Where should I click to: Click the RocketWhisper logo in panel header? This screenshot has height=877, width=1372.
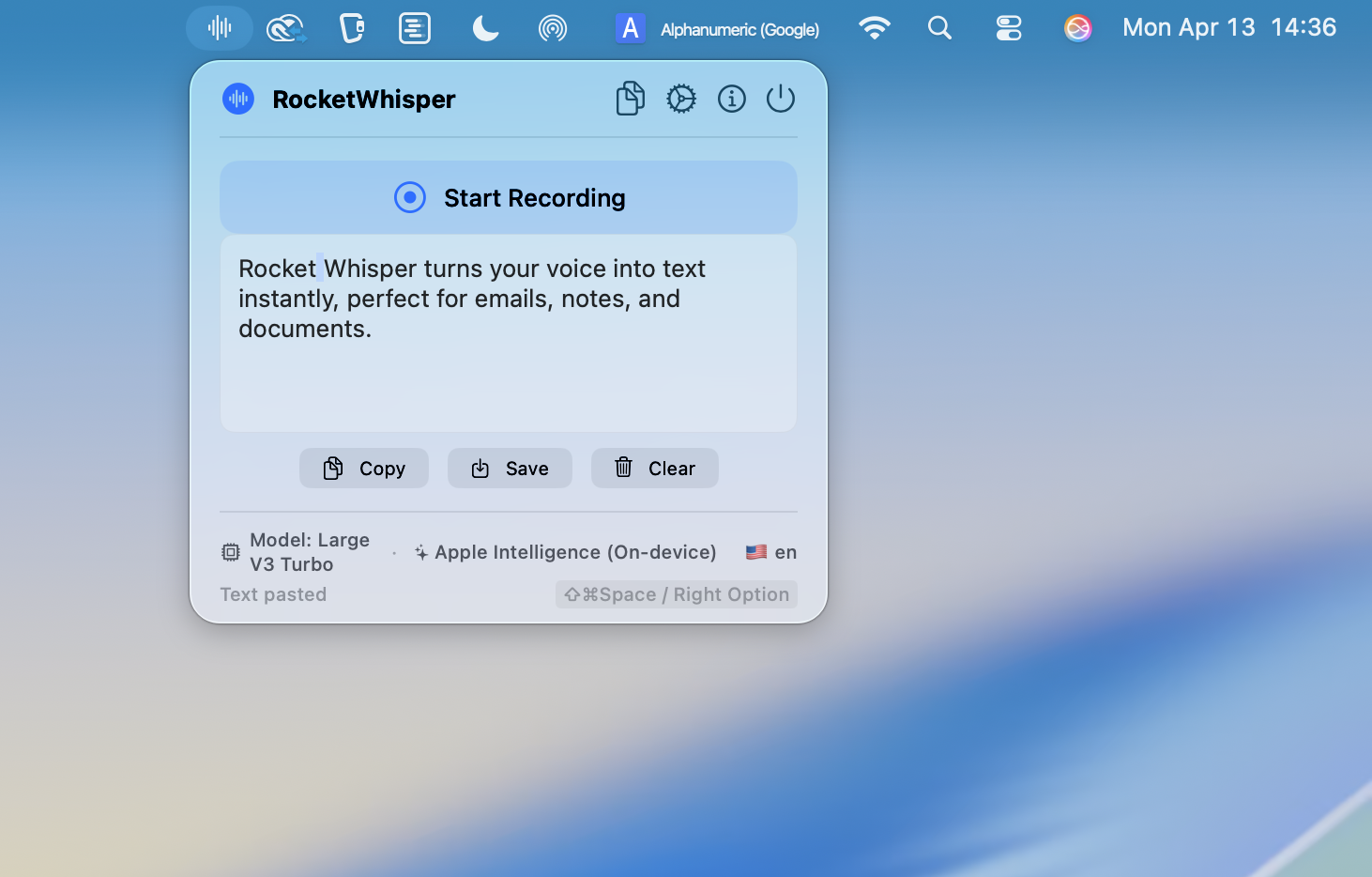238,99
